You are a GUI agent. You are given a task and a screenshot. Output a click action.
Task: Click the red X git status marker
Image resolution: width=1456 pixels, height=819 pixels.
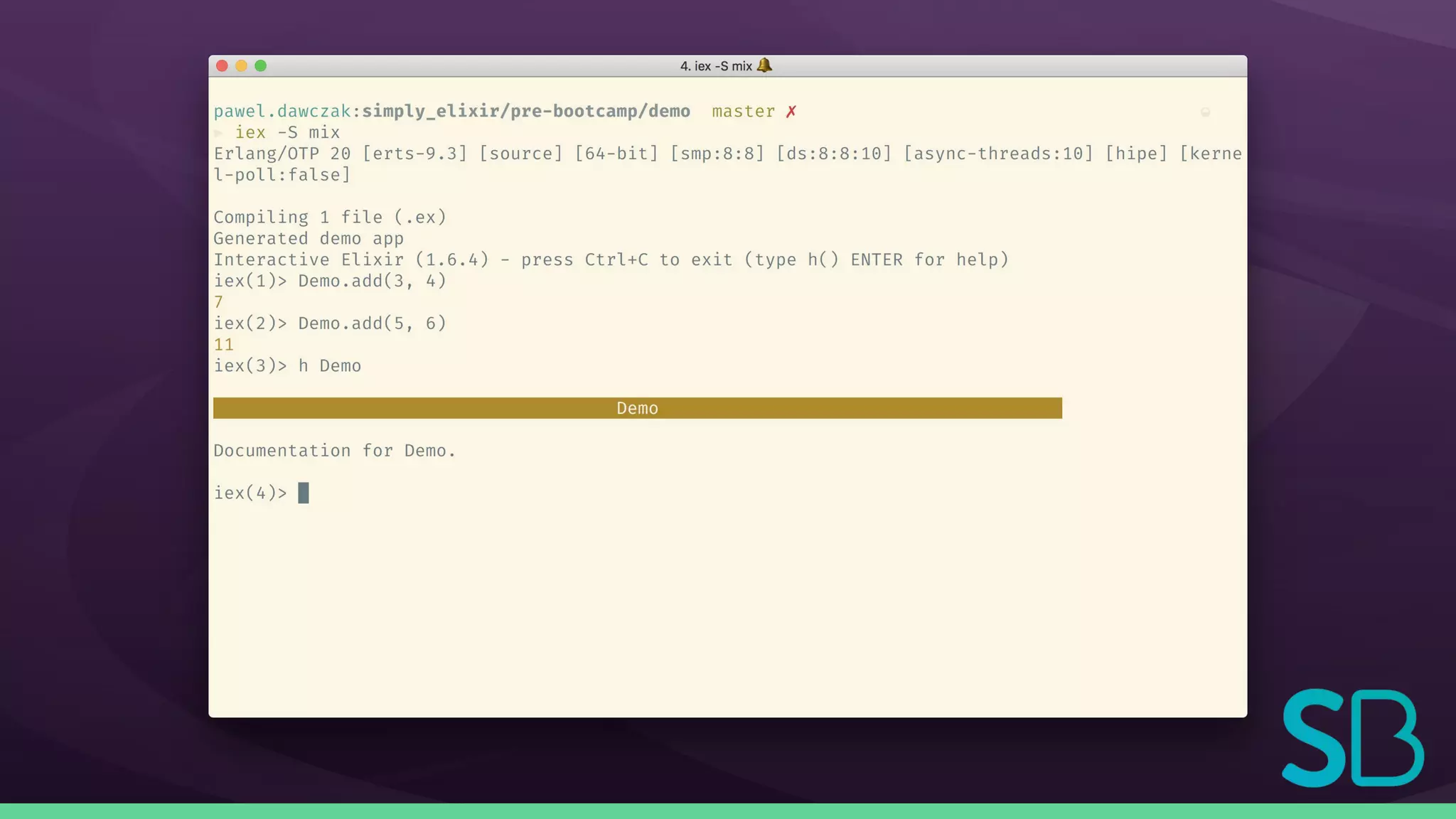coord(791,112)
